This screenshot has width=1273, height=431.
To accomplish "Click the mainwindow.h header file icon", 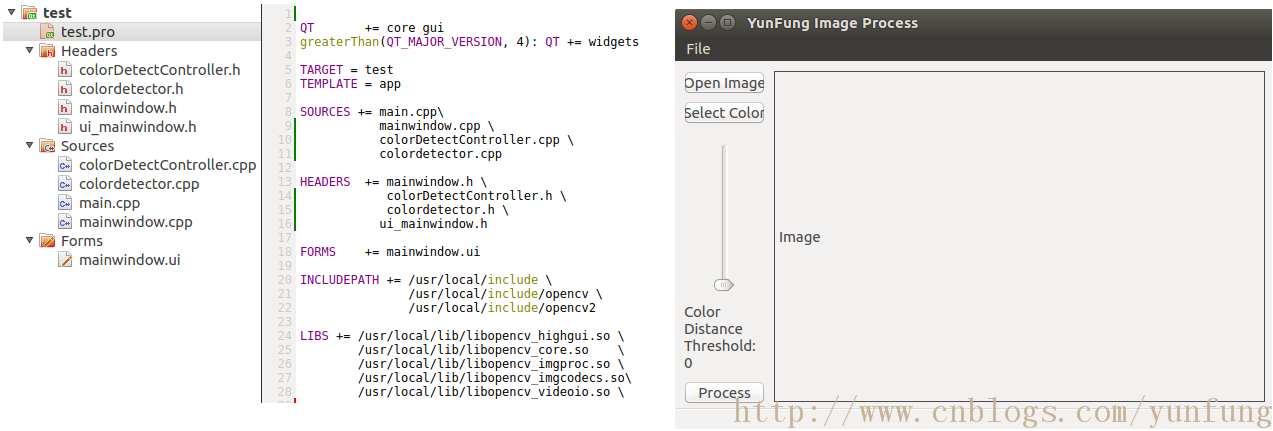I will click(65, 108).
